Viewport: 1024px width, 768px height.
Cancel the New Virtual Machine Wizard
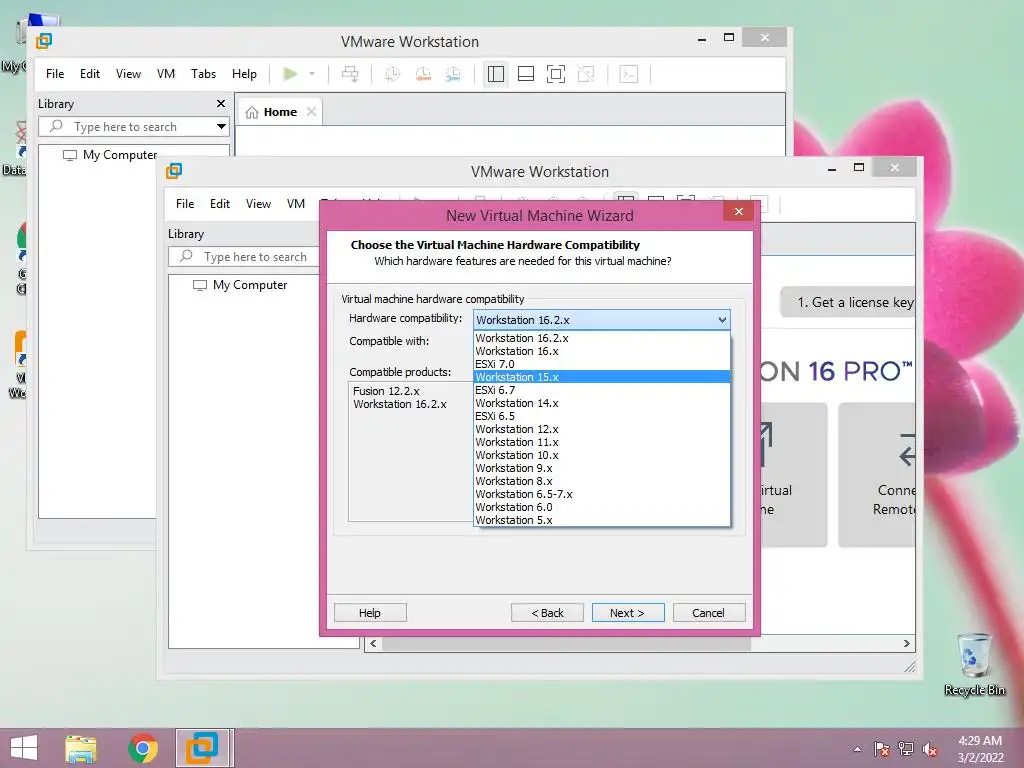pyautogui.click(x=709, y=613)
